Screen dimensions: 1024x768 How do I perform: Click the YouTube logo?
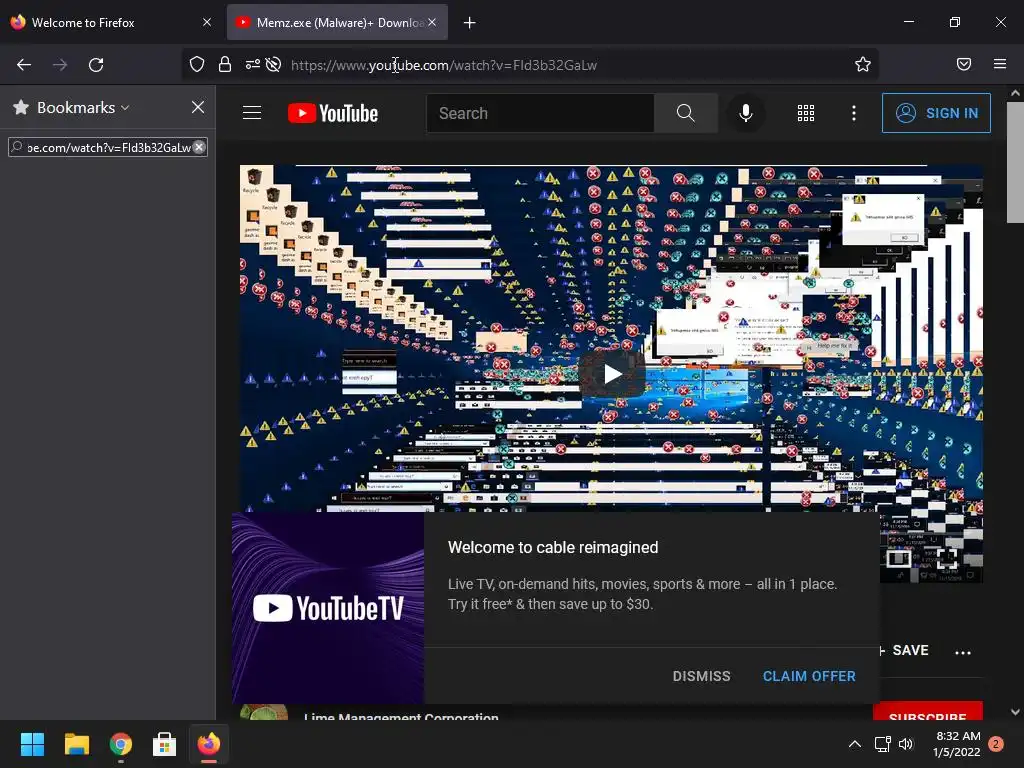click(x=333, y=113)
